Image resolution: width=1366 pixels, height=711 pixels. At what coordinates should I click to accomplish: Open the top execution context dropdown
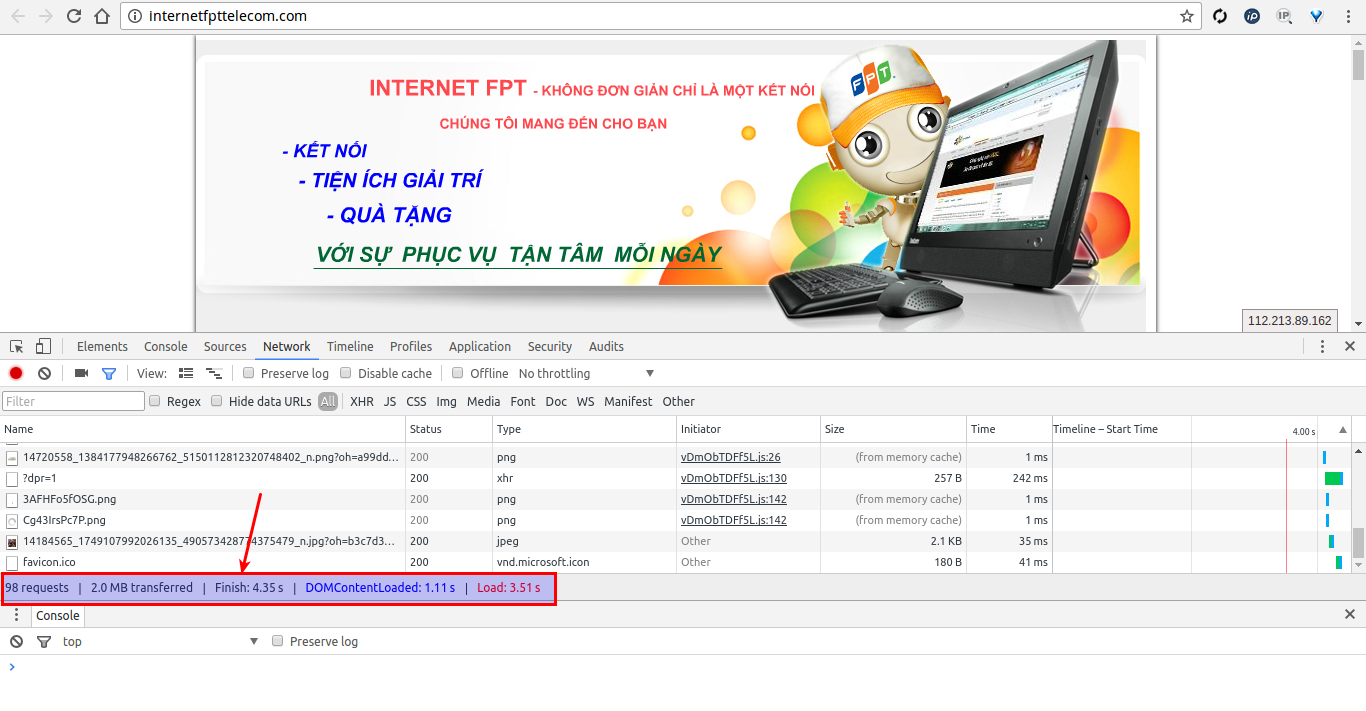click(160, 641)
